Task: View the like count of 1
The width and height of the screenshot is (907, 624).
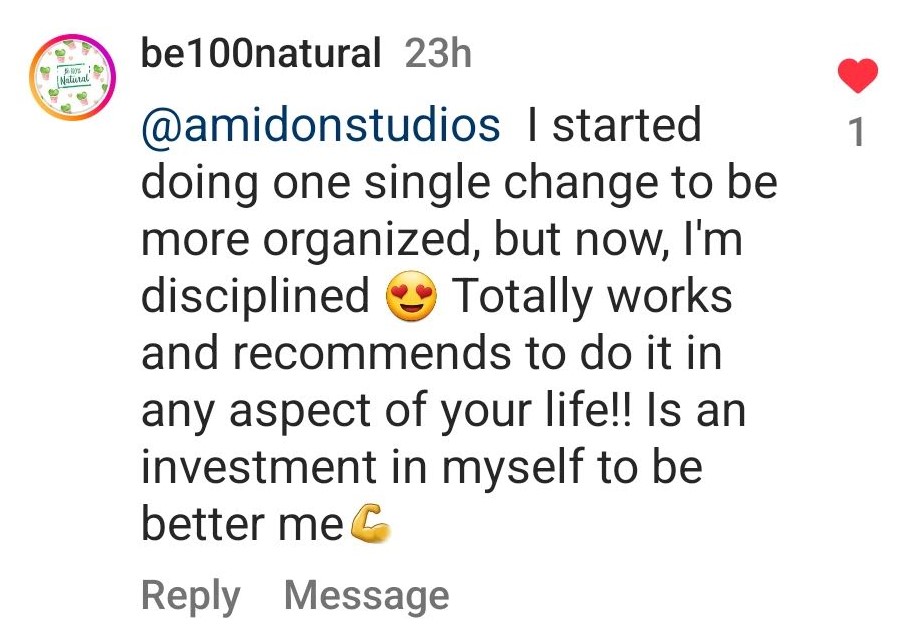Action: click(x=855, y=132)
